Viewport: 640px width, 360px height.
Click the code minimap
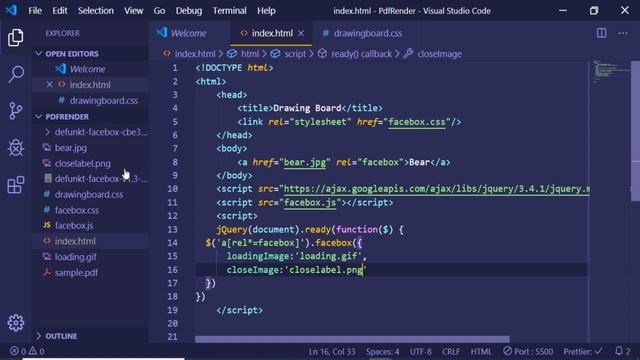610,71
